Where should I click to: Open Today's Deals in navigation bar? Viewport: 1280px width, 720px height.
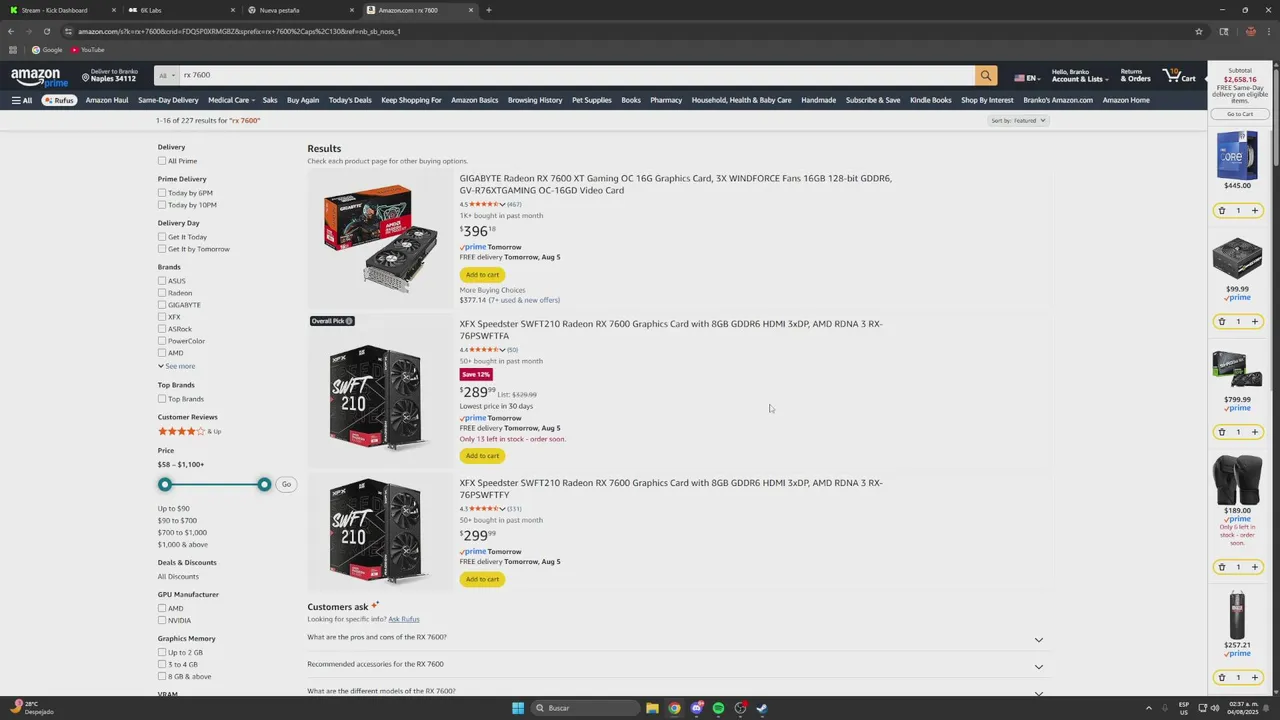point(350,100)
